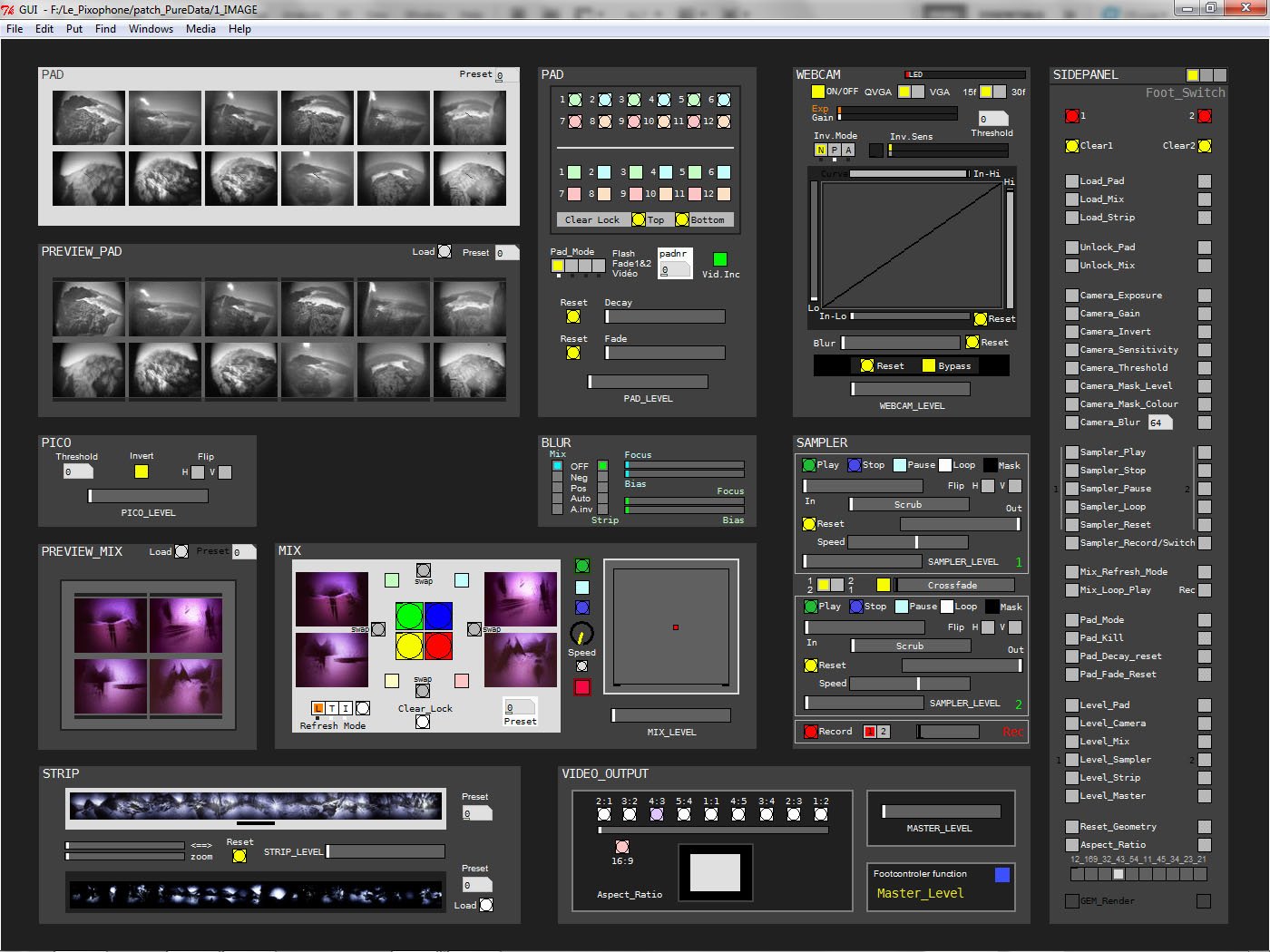This screenshot has width=1270, height=952.
Task: Toggle webcam ON/OFF yellow button
Action: 817,92
